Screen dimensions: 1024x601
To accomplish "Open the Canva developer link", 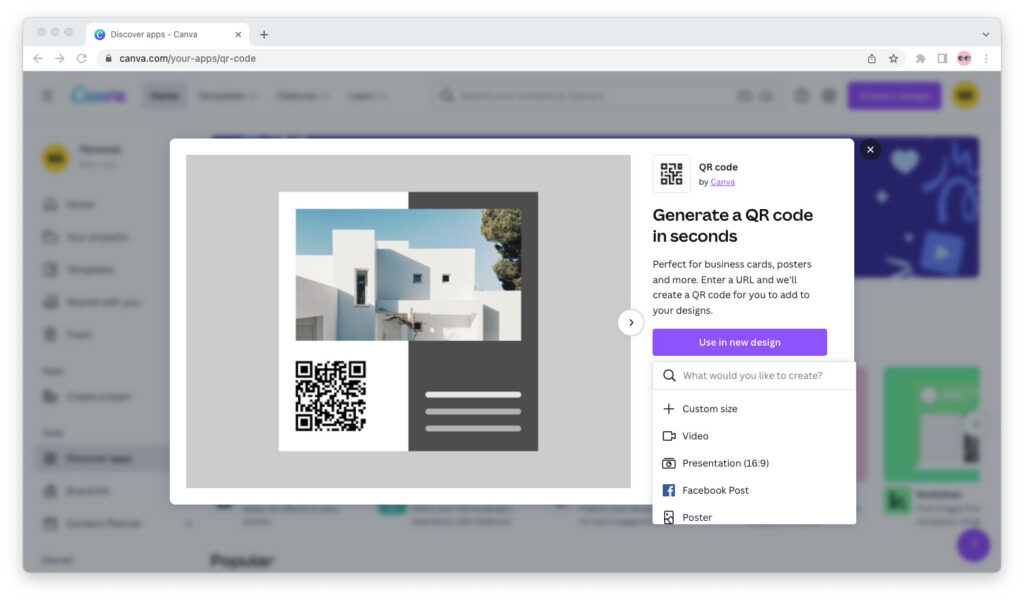I will click(722, 182).
